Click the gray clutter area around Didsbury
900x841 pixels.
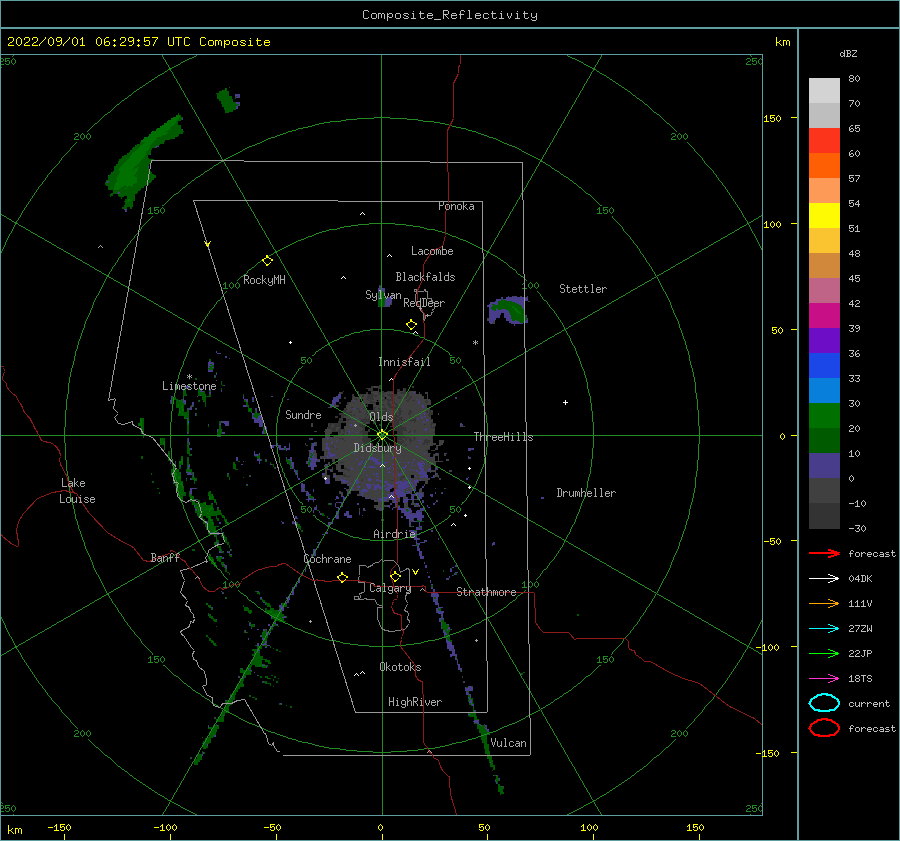click(379, 445)
